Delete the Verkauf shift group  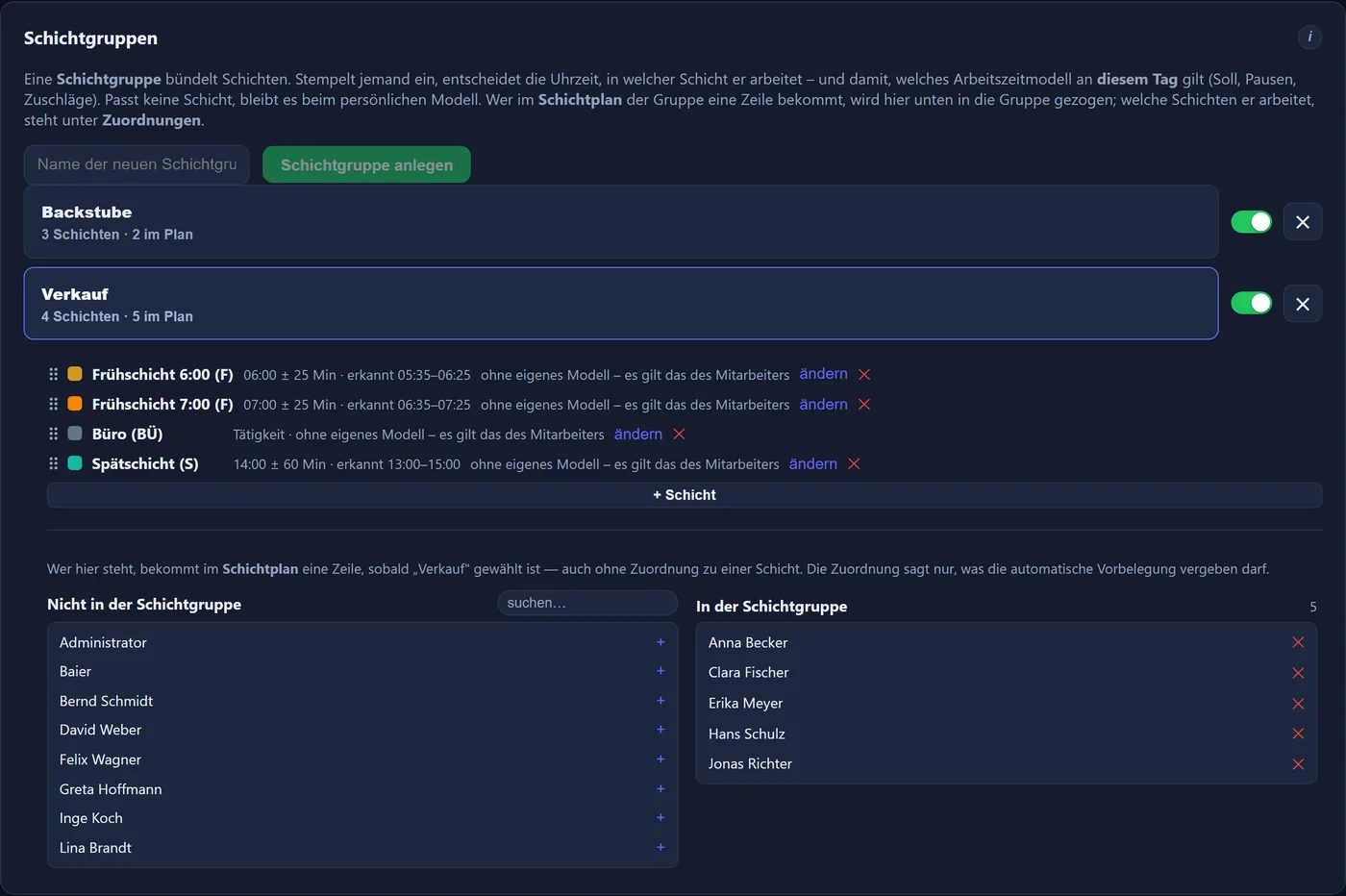[x=1303, y=304]
